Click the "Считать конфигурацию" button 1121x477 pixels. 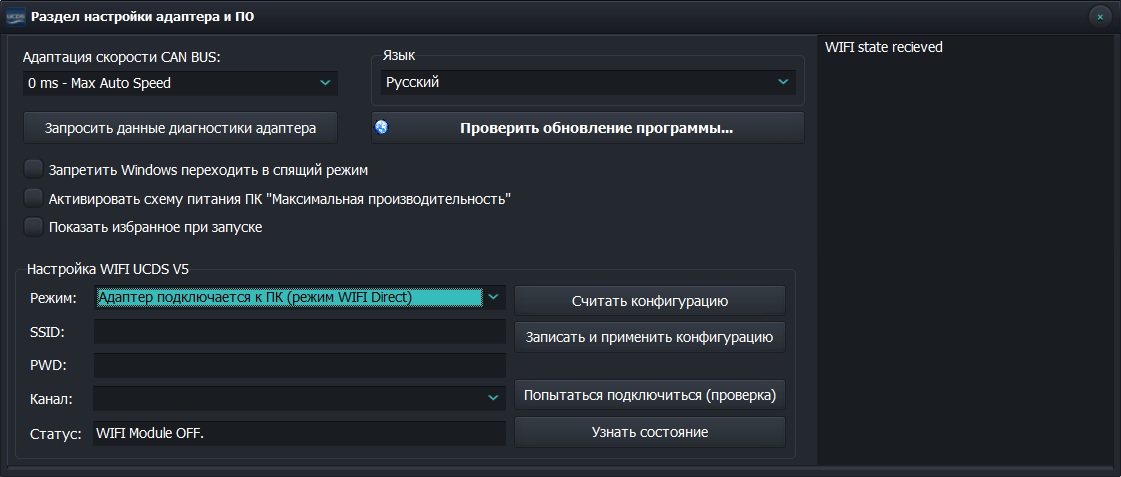649,301
